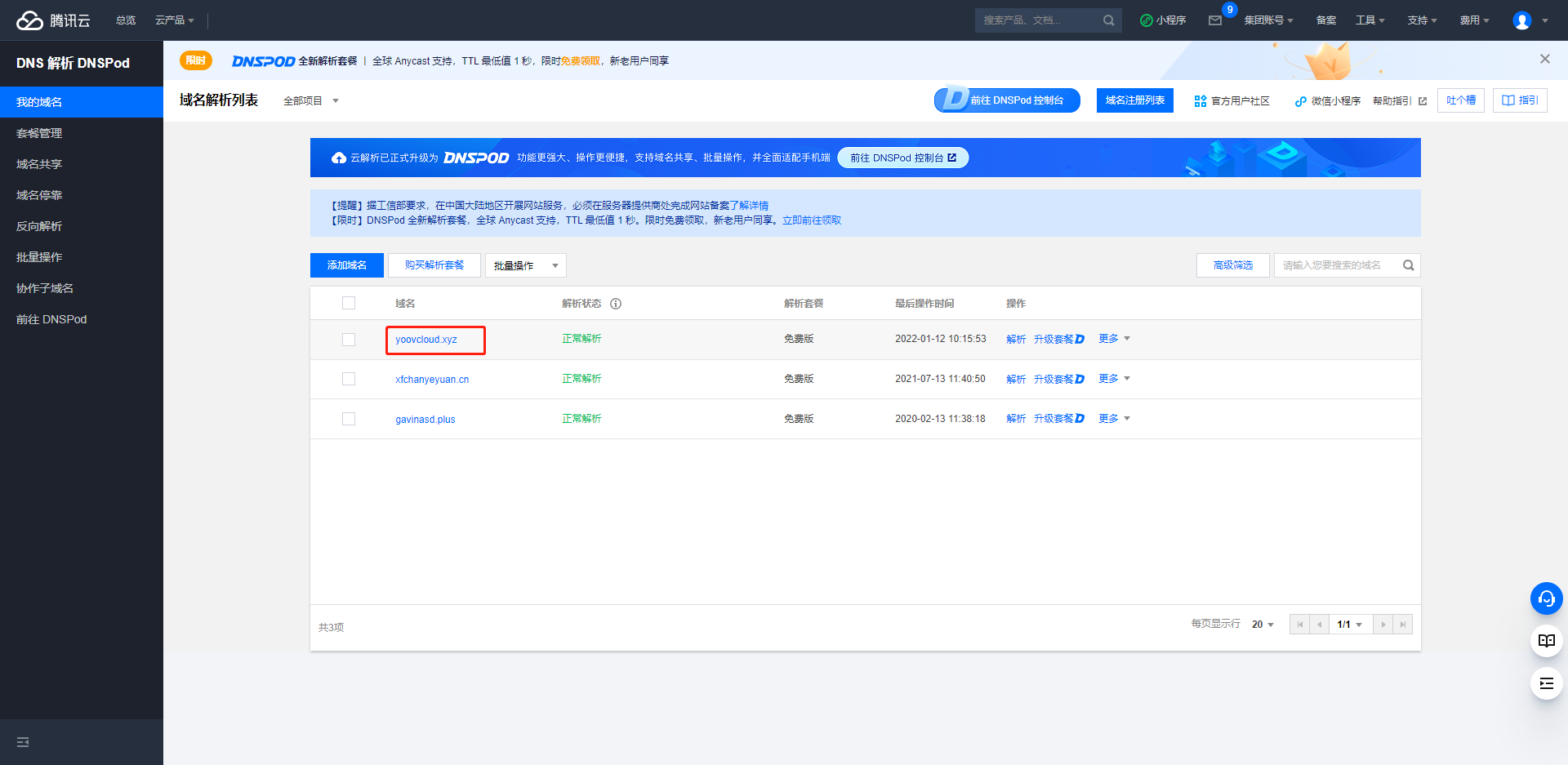This screenshot has height=765, width=1568.
Task: Click DNSPod logo in top promo banner
Action: click(x=263, y=61)
